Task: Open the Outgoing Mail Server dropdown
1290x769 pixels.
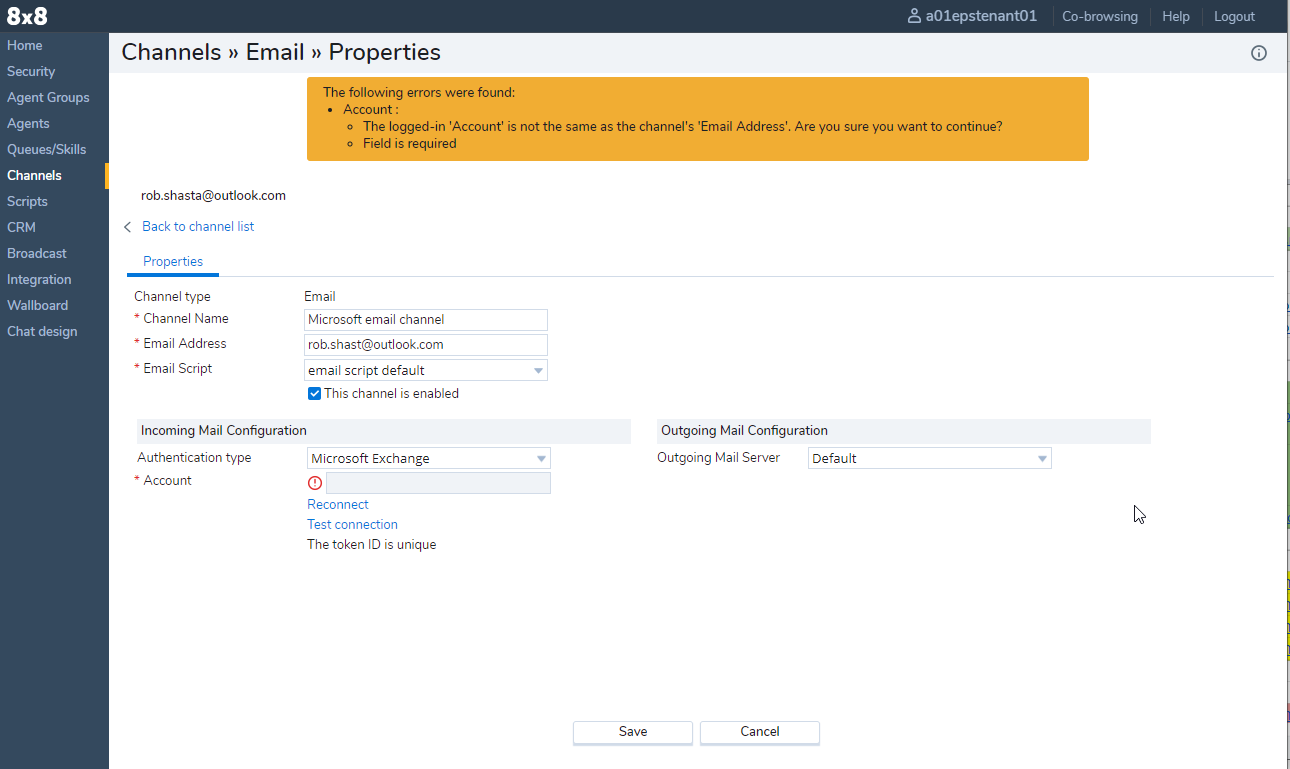Action: click(x=930, y=458)
